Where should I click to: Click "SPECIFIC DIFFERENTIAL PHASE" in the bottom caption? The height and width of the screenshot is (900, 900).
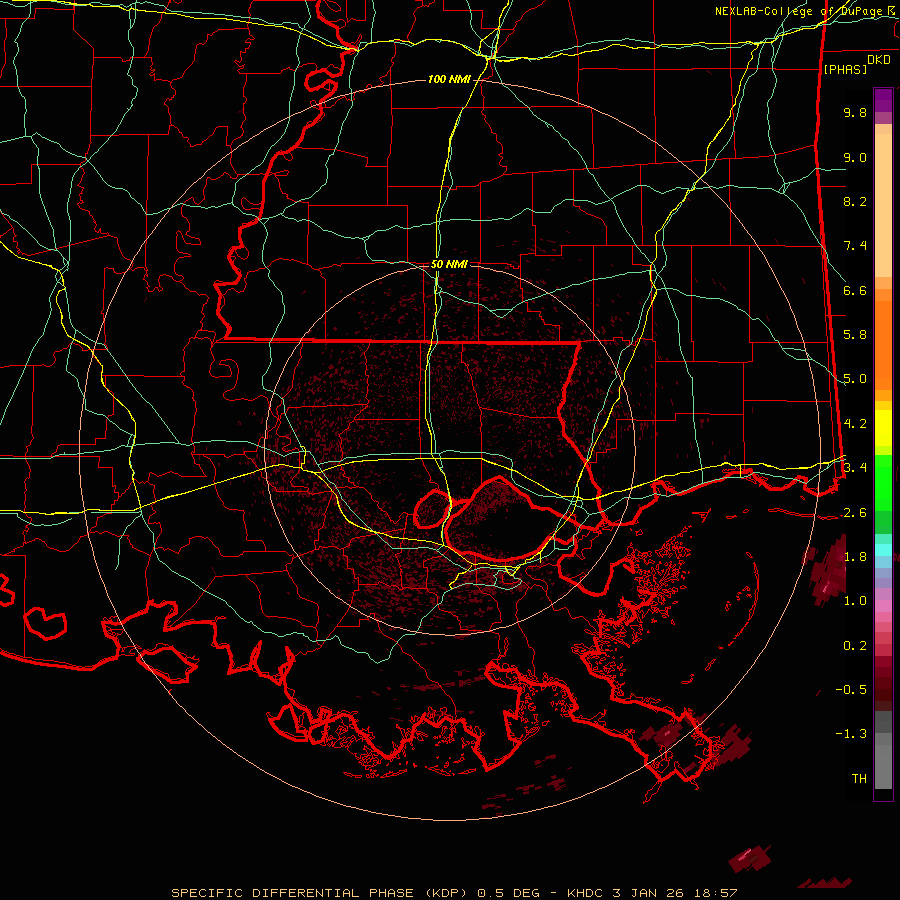(292, 893)
